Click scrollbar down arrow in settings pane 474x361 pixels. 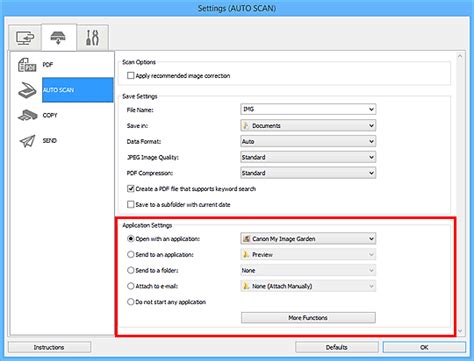click(x=460, y=331)
